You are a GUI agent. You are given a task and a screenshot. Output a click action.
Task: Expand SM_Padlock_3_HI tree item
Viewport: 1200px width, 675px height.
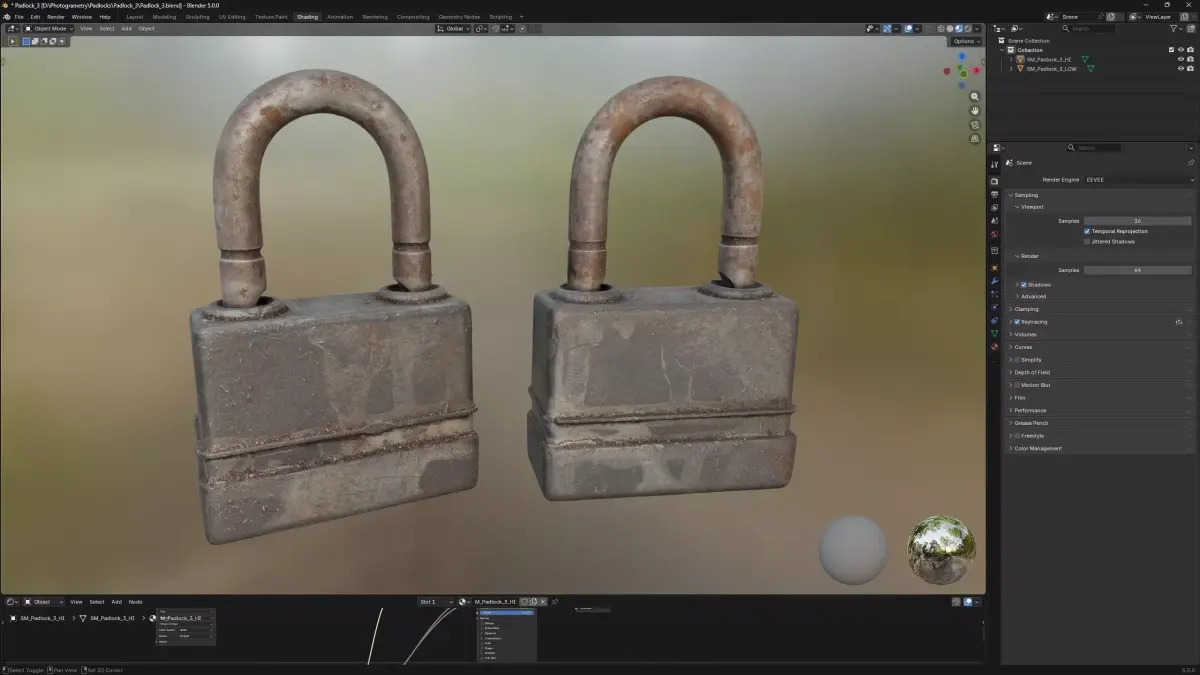pos(1011,59)
